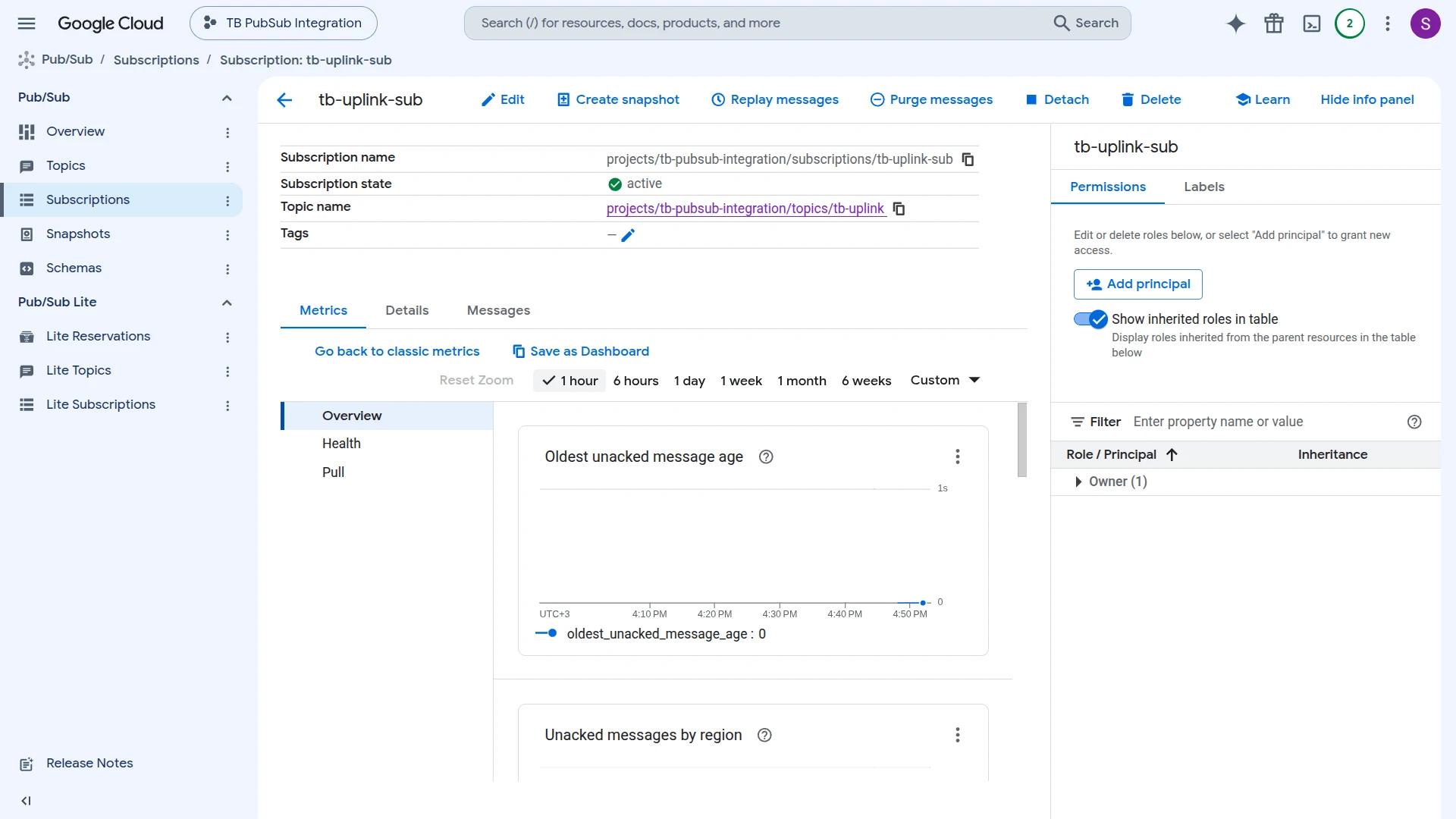The image size is (1456, 819).
Task: Expand the Owner (1) role row
Action: pyautogui.click(x=1078, y=482)
